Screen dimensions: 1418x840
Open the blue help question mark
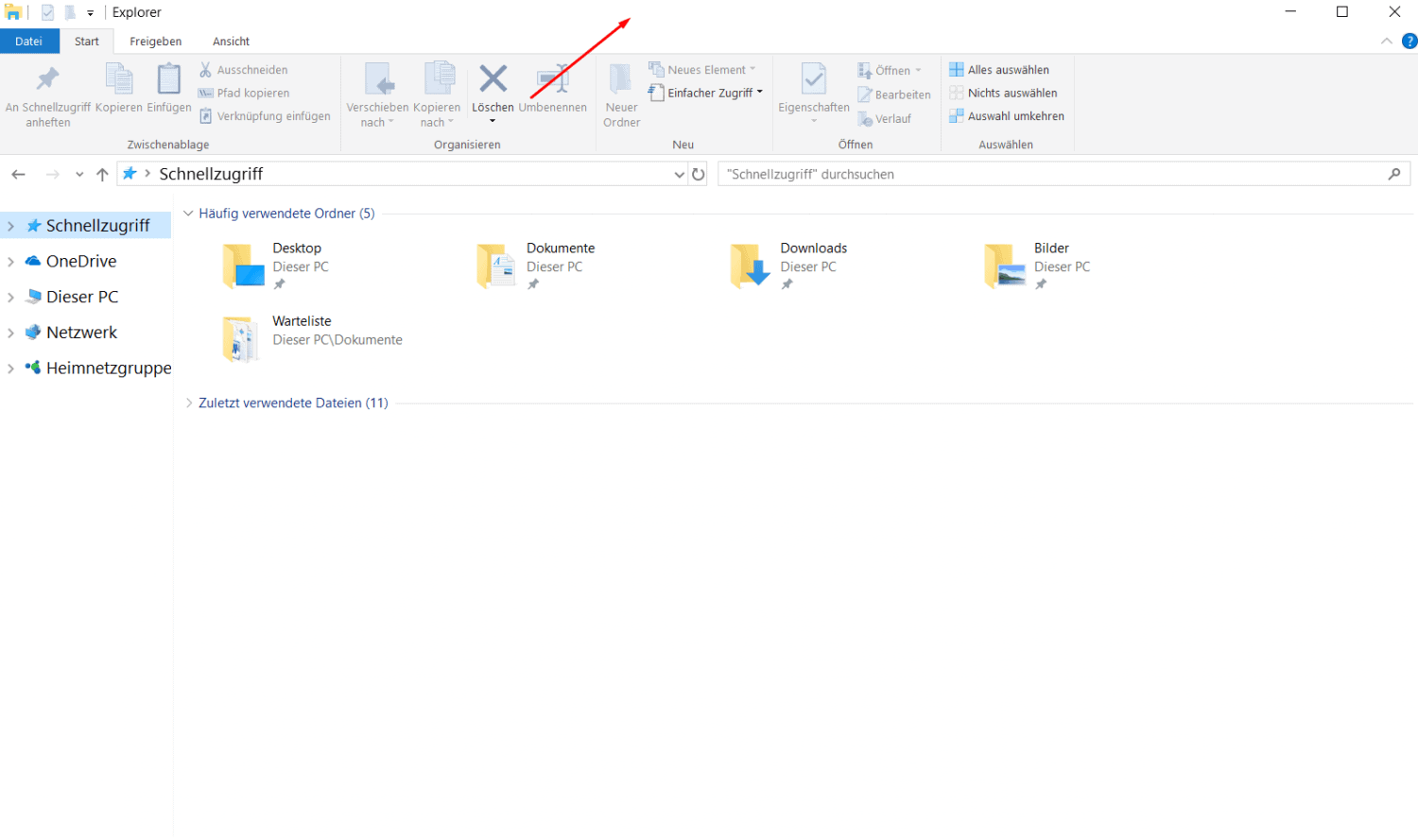point(1409,42)
